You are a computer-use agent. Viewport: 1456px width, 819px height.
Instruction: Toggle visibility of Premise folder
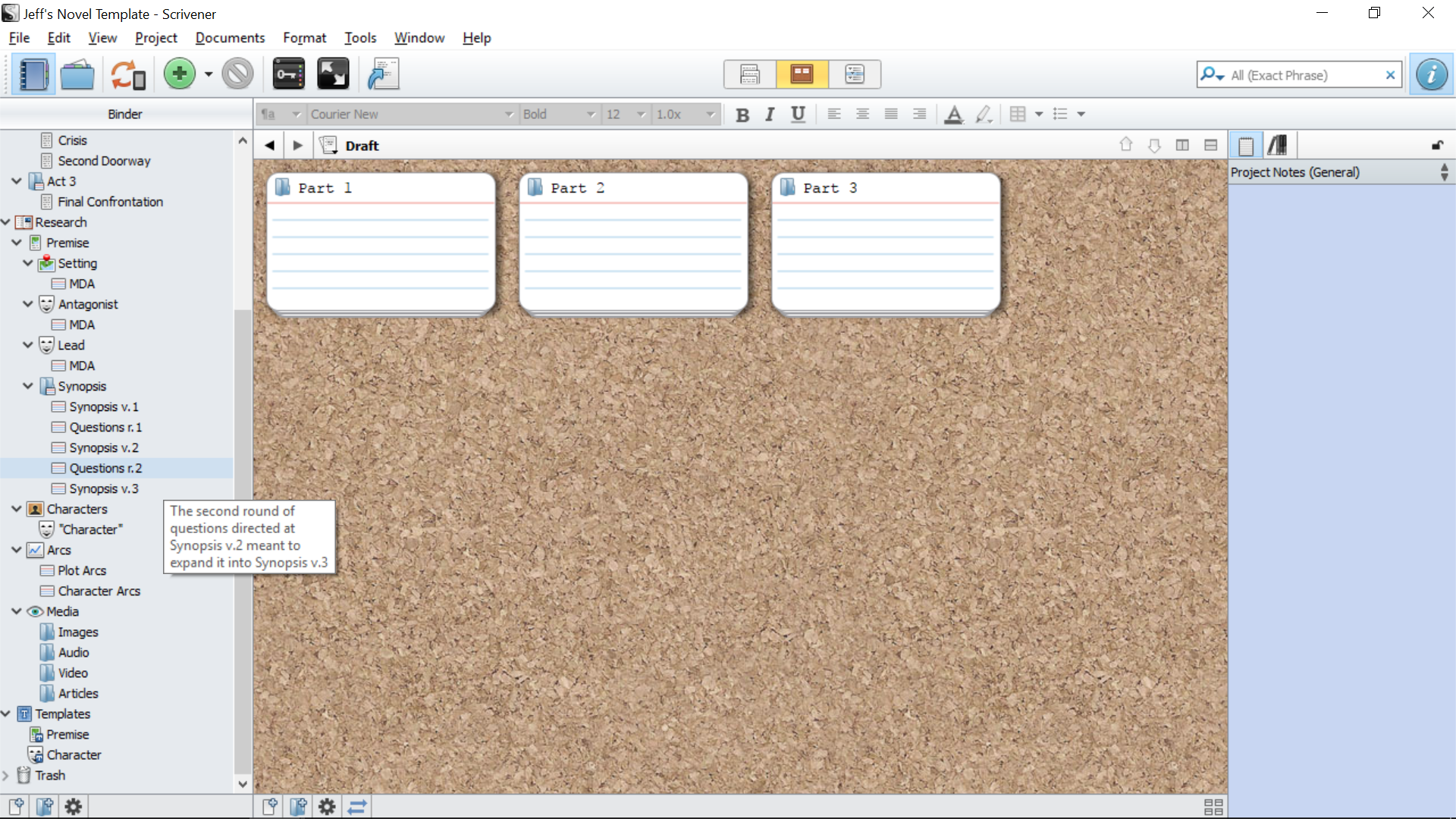coord(18,242)
